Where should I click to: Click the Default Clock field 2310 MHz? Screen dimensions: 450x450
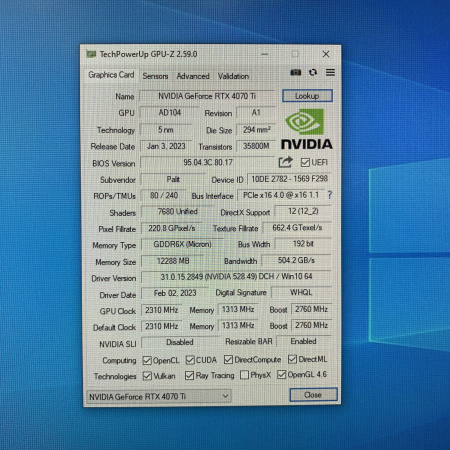[162, 326]
